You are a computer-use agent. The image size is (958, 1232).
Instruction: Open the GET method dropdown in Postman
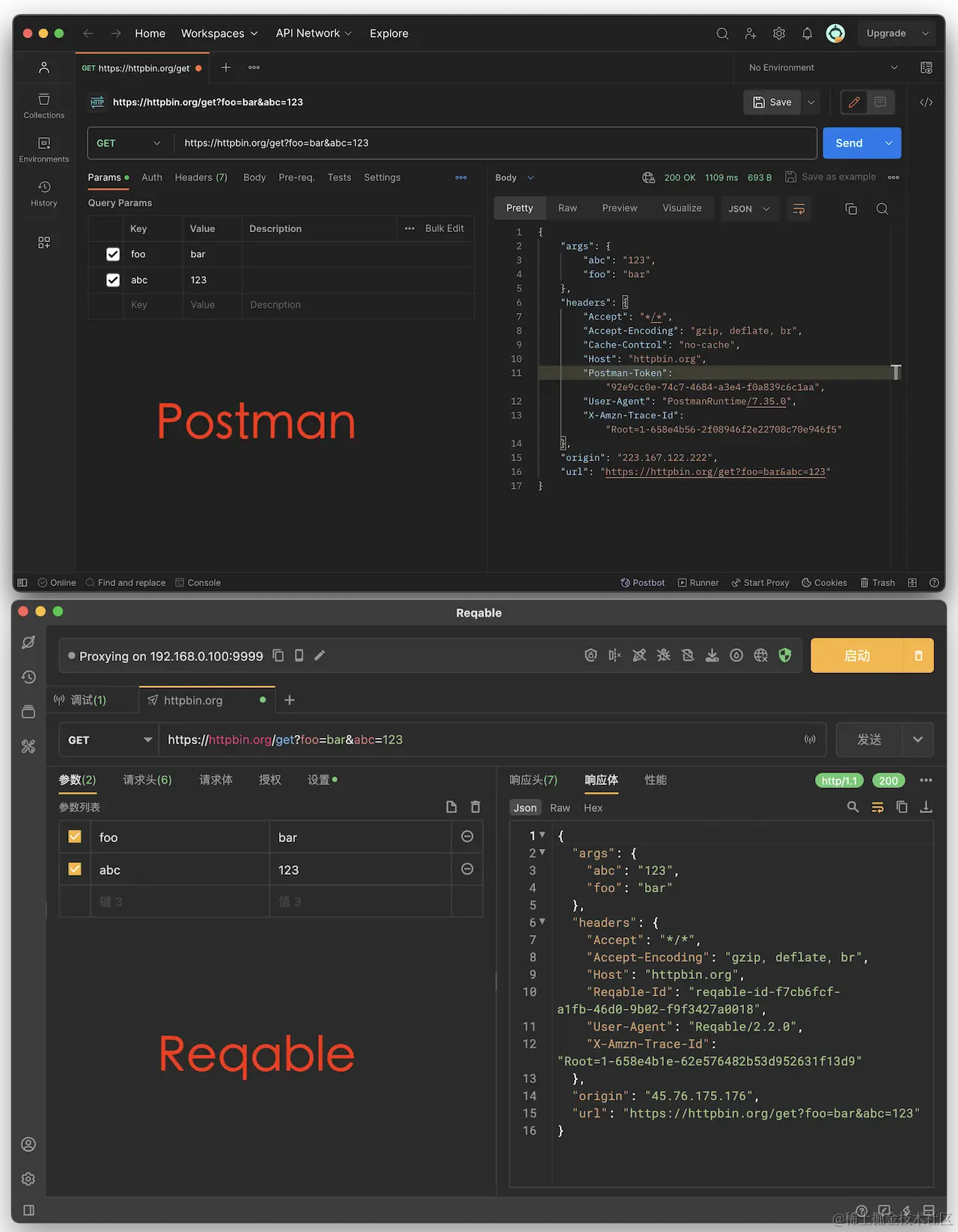tap(129, 143)
